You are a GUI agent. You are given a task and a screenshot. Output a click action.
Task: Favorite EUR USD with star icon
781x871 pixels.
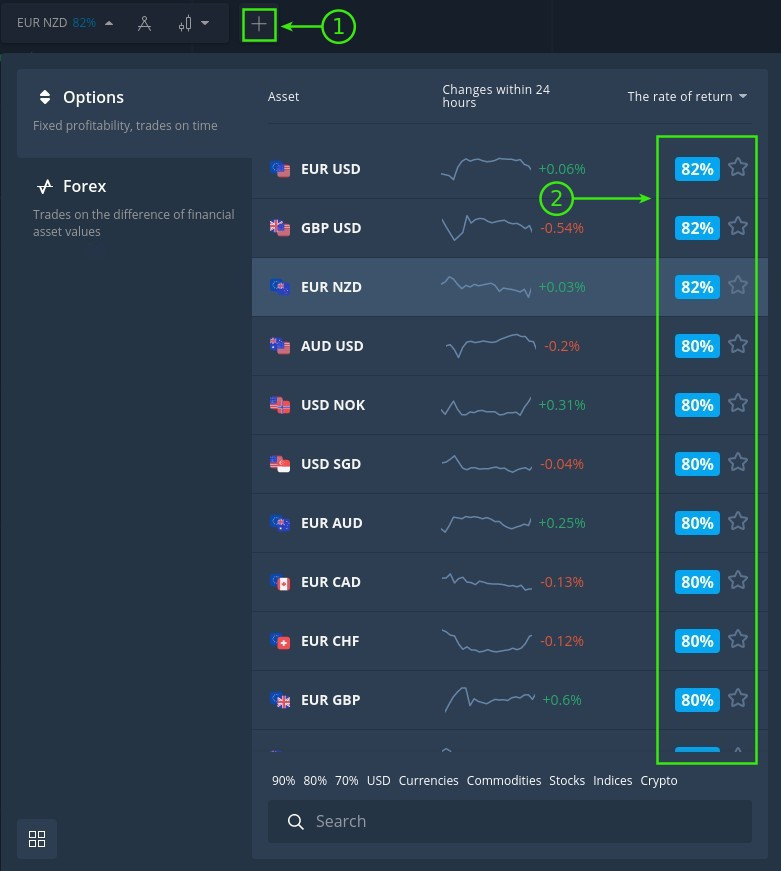[x=738, y=167]
